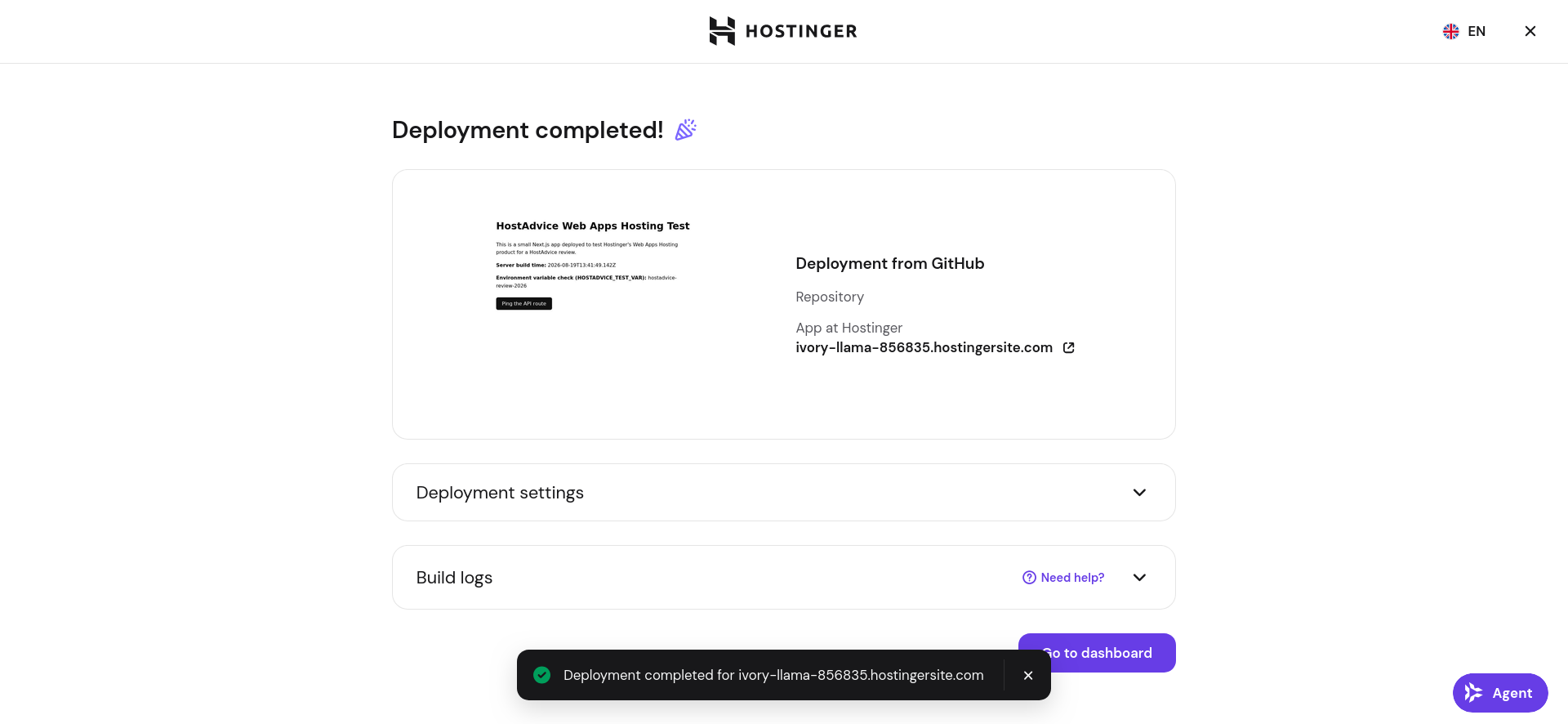Click the Deployment completed! heading
This screenshot has width=1568, height=724.
coord(528,130)
